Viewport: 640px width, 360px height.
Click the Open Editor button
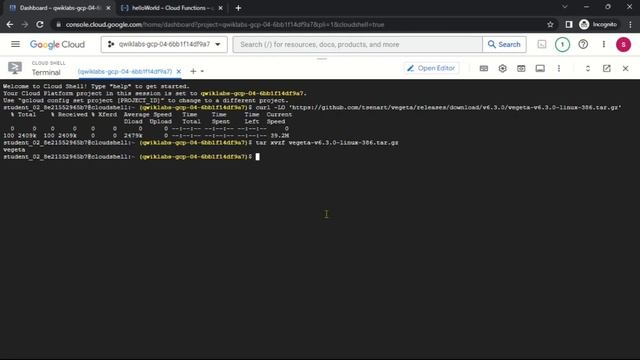pyautogui.click(x=431, y=68)
